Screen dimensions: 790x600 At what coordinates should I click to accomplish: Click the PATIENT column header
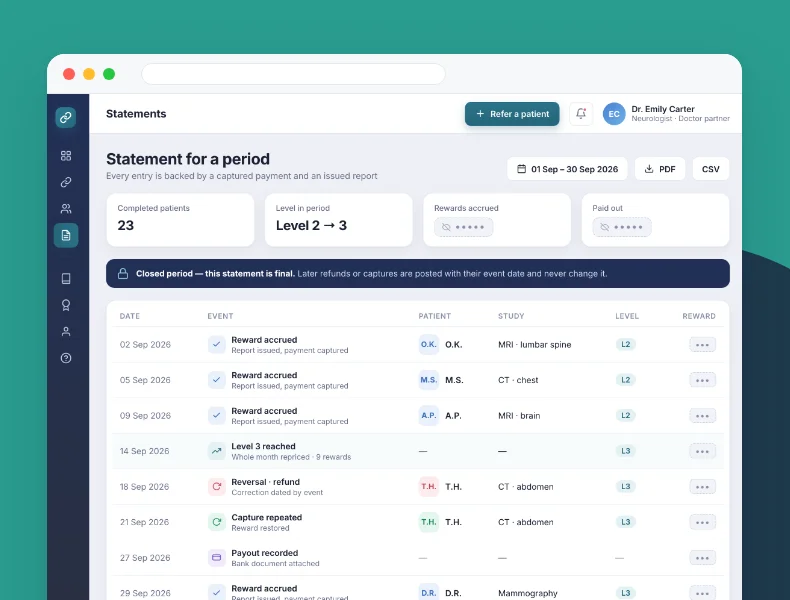[x=434, y=316]
